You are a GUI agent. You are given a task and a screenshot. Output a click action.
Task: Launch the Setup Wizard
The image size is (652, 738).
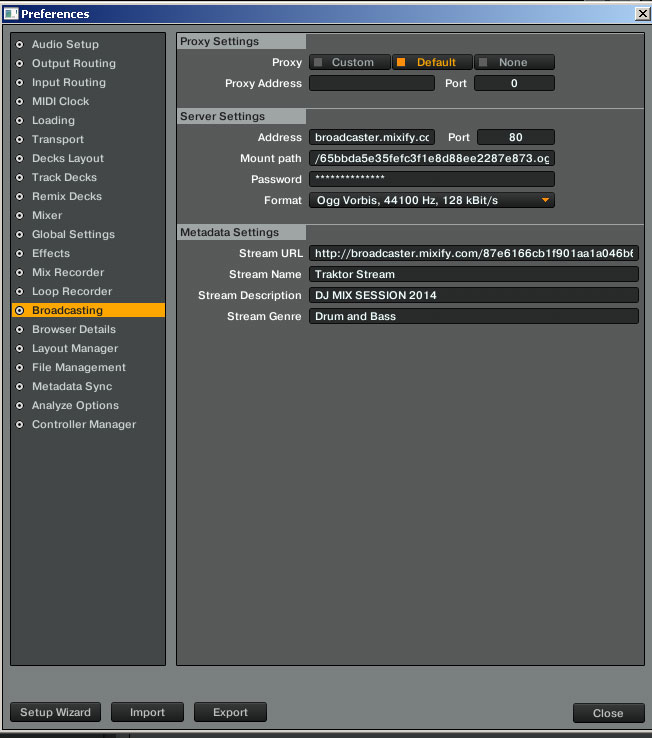[56, 713]
